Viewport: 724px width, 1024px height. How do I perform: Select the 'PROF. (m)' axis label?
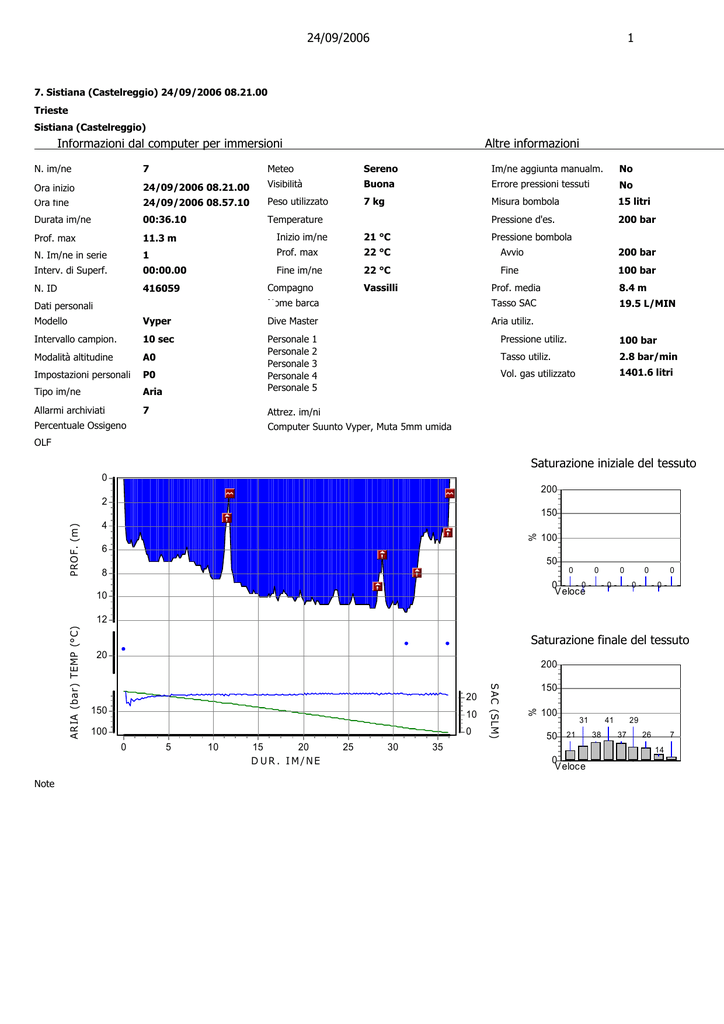74,550
